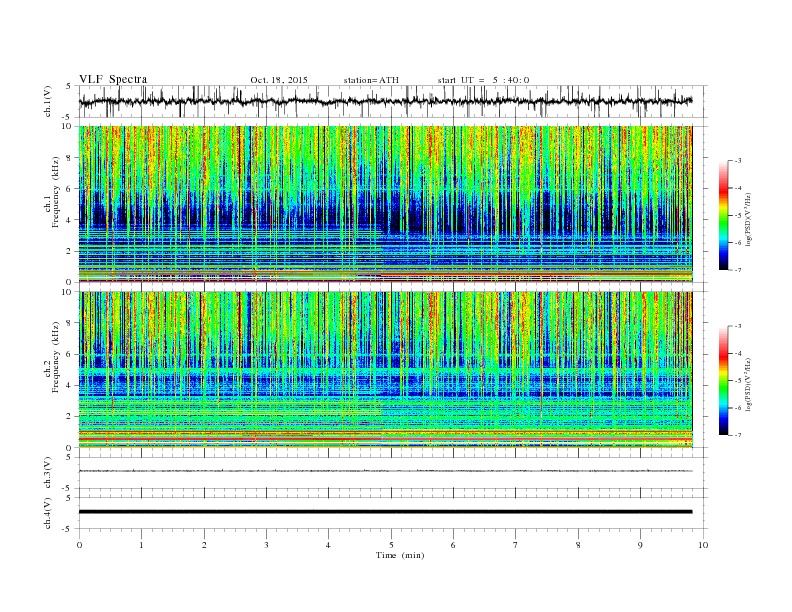
Task: Click the thick ch.4 voltage trace
Action: [385, 512]
